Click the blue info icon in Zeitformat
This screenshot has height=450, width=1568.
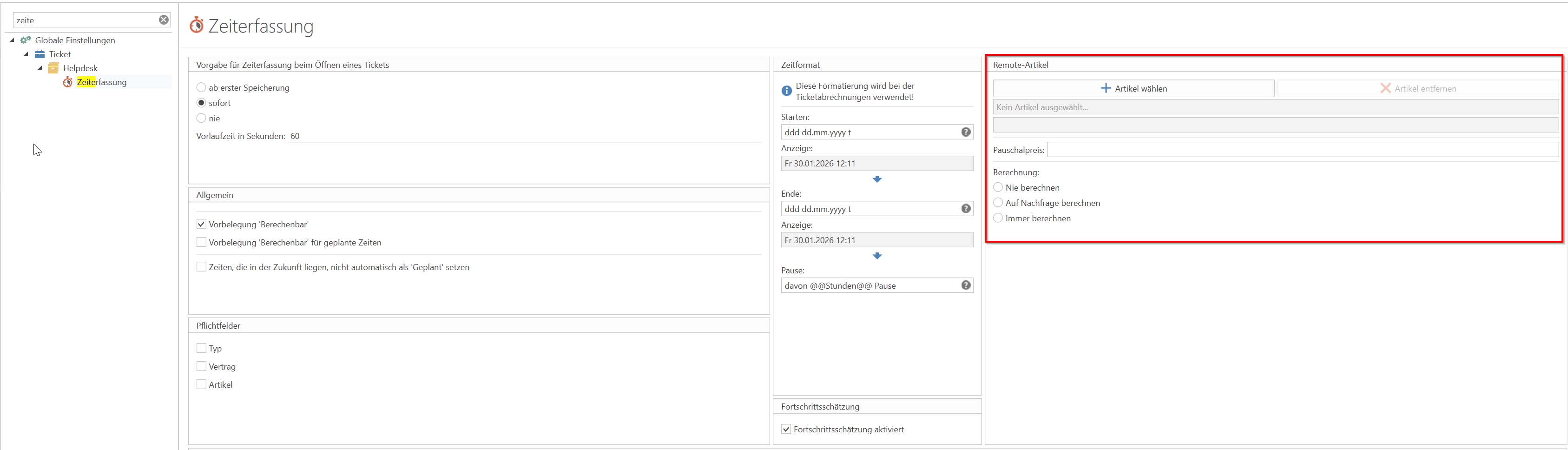click(x=786, y=91)
